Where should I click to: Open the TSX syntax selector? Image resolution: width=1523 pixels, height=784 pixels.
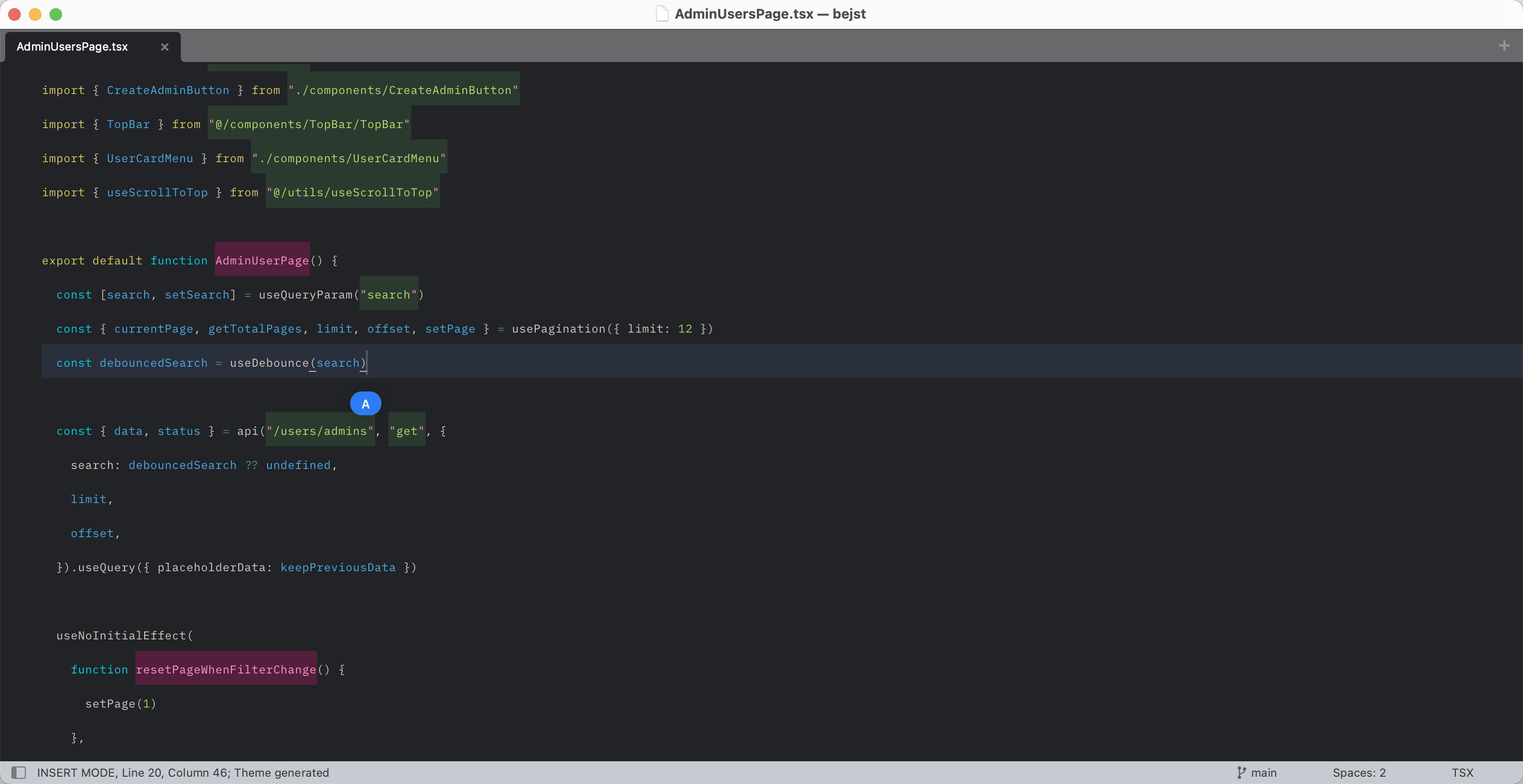pos(1462,772)
